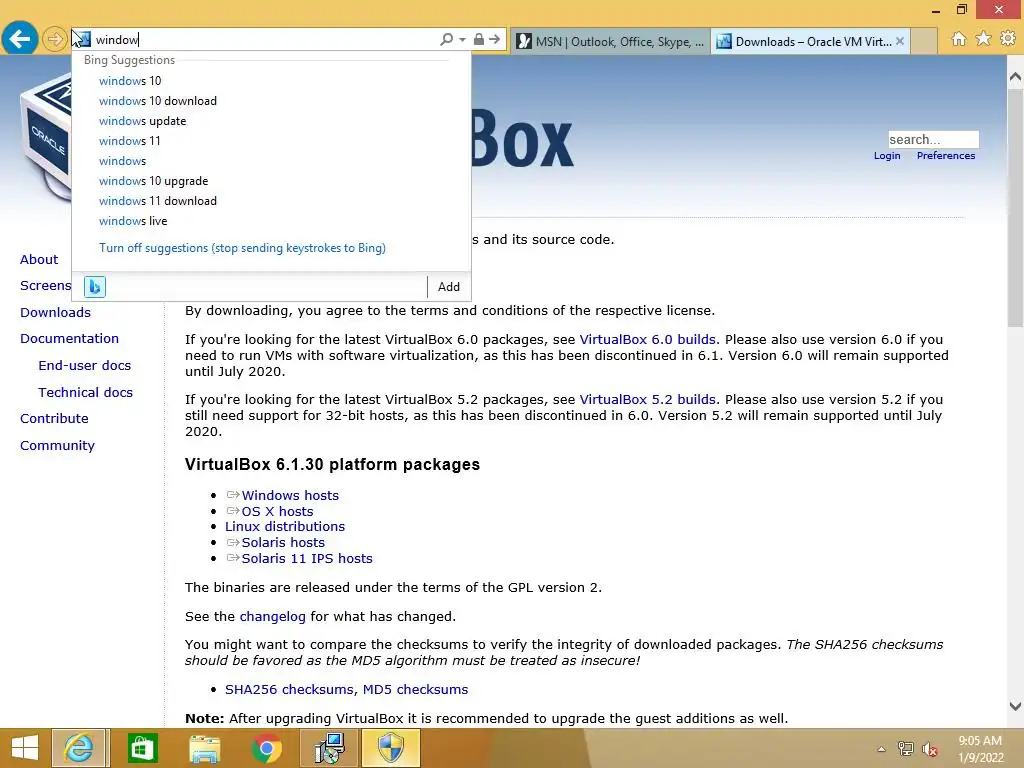Pick the 'windows 10 upgrade' suggestion

[x=153, y=181]
